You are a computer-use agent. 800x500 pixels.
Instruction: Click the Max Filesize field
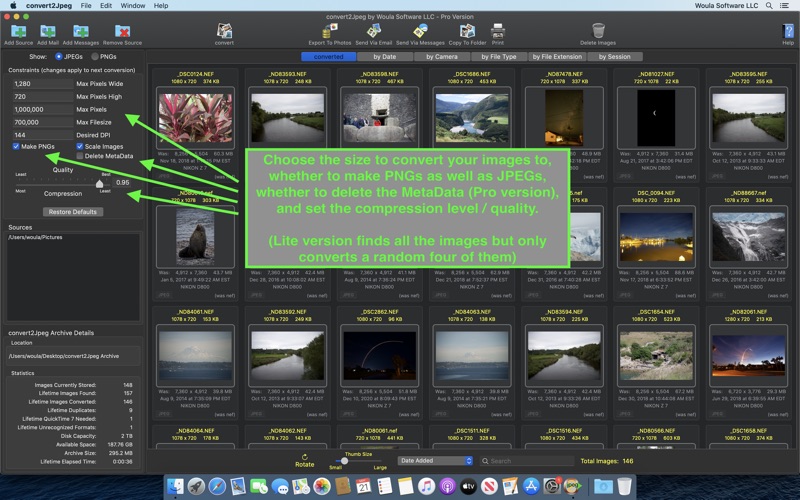[x=43, y=122]
